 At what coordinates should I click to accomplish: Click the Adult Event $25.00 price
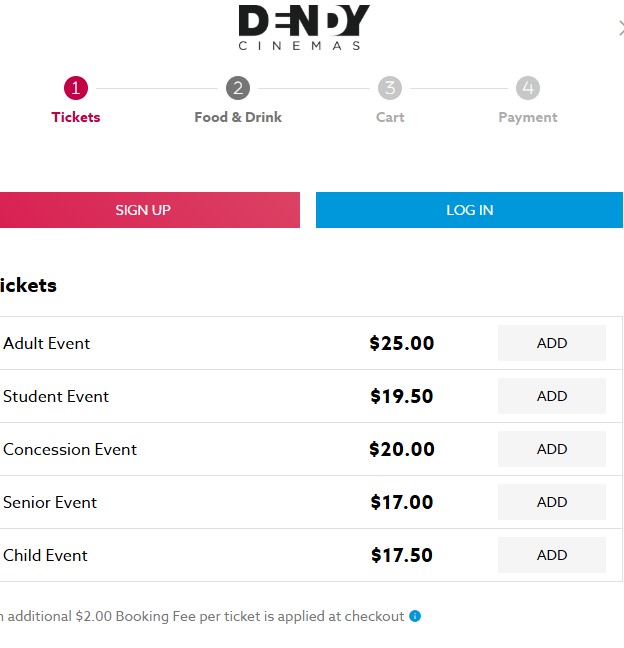point(402,344)
